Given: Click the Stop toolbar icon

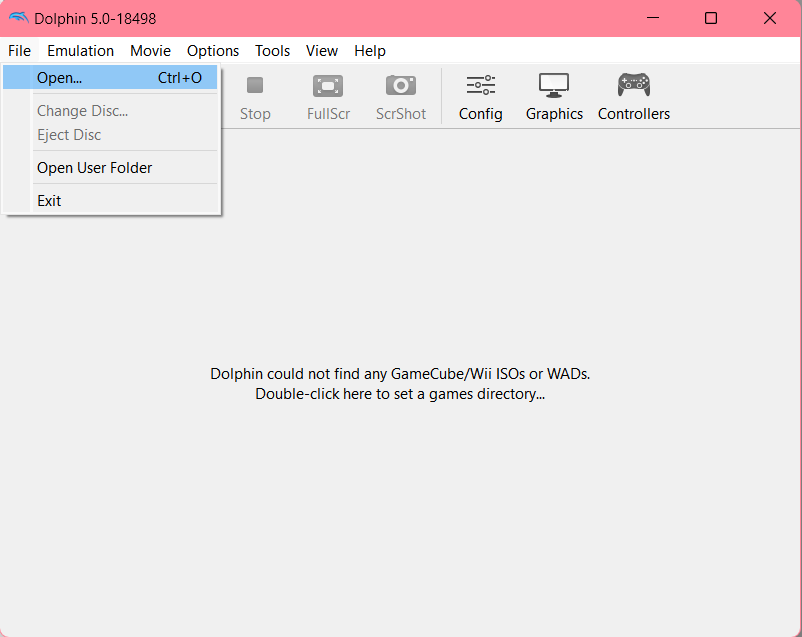Looking at the screenshot, I should [255, 85].
